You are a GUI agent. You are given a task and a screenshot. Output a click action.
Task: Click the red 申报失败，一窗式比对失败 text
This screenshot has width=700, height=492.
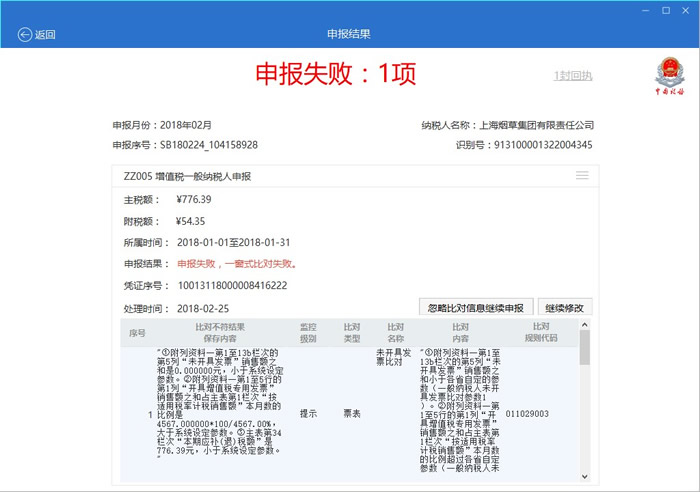(x=237, y=264)
